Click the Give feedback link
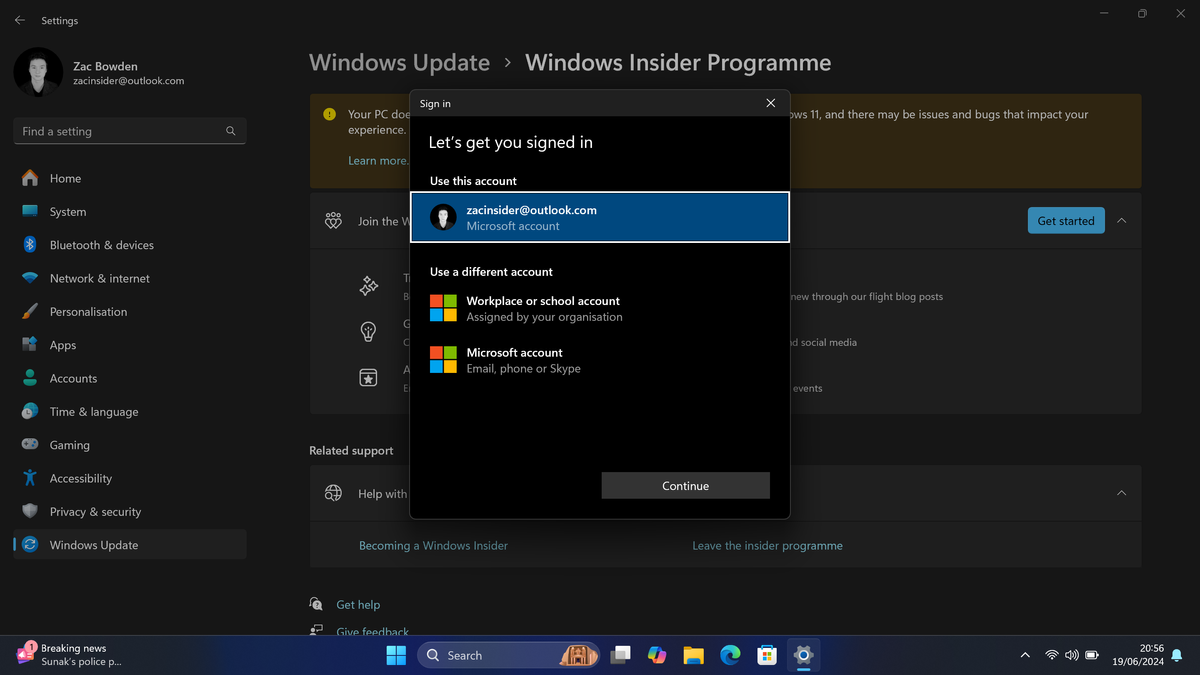 coord(372,632)
